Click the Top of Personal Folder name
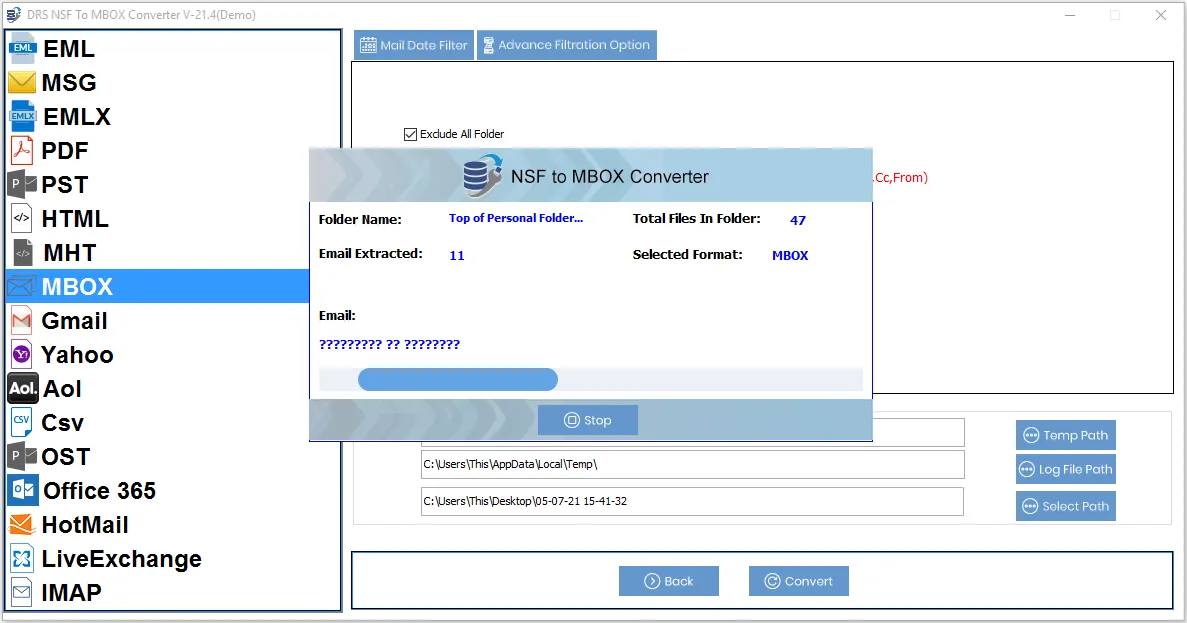Image resolution: width=1187 pixels, height=623 pixels. click(x=516, y=218)
